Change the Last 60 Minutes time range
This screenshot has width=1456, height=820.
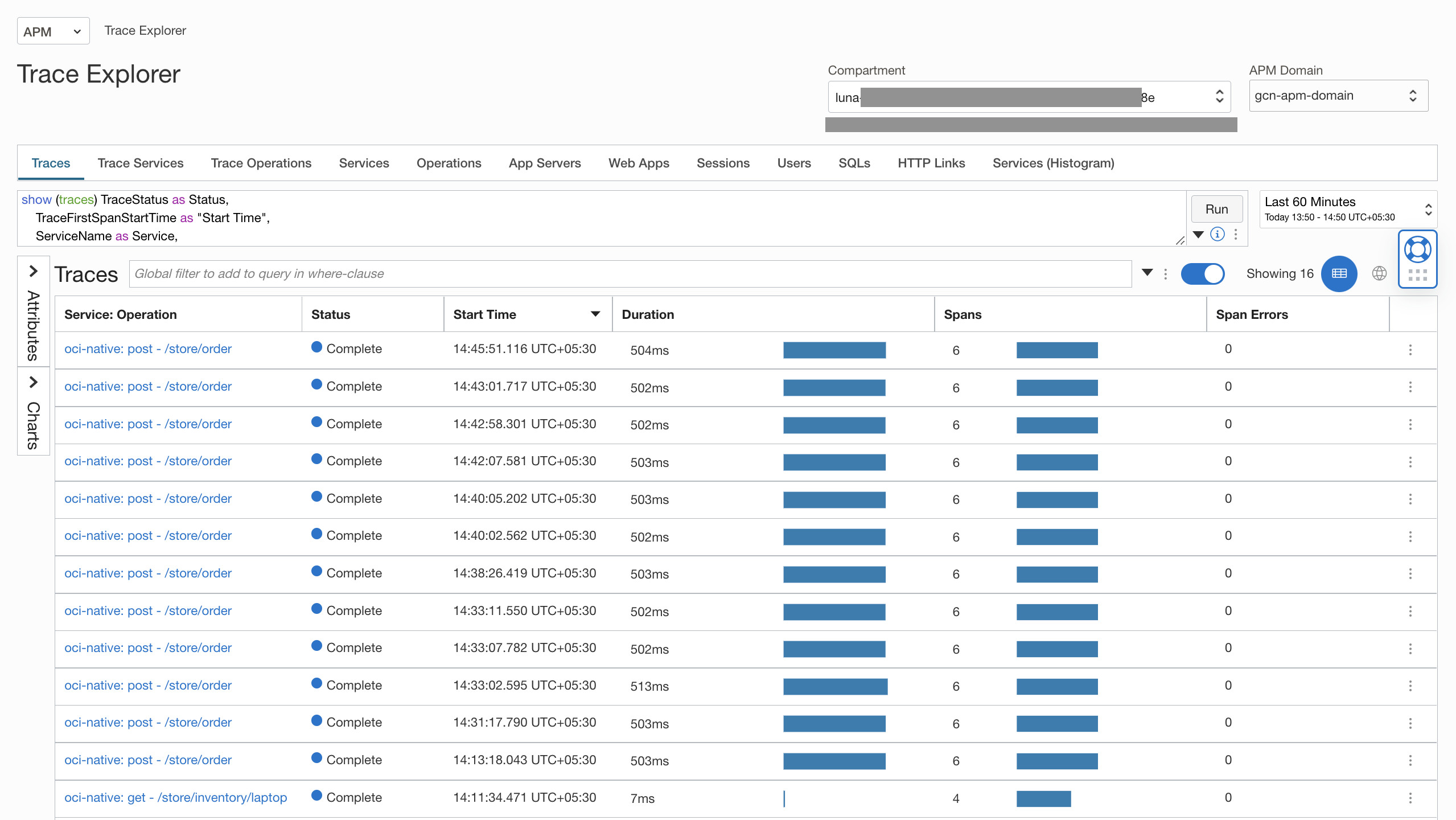[x=1347, y=209]
